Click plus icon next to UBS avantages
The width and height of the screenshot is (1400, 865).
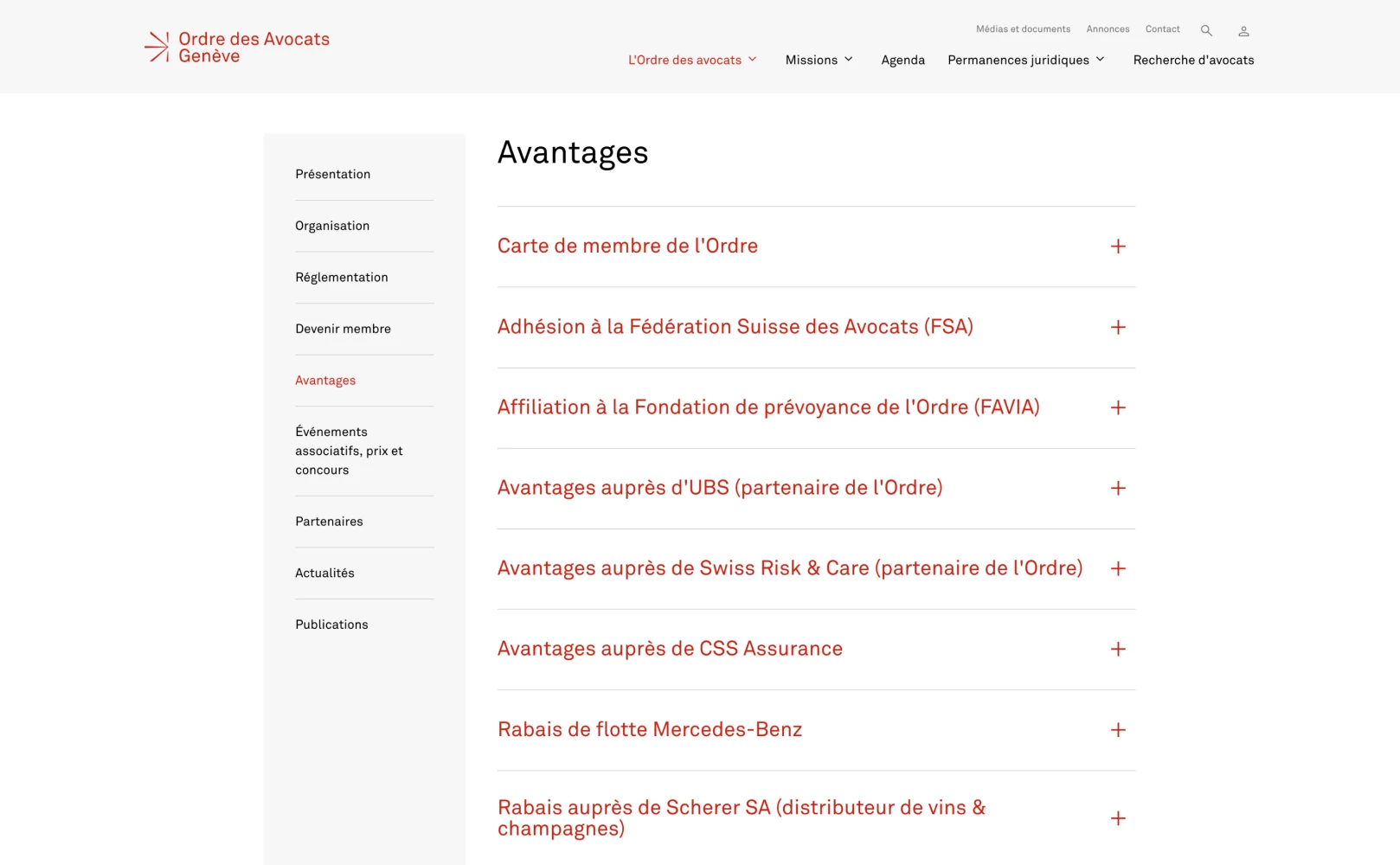click(1118, 488)
